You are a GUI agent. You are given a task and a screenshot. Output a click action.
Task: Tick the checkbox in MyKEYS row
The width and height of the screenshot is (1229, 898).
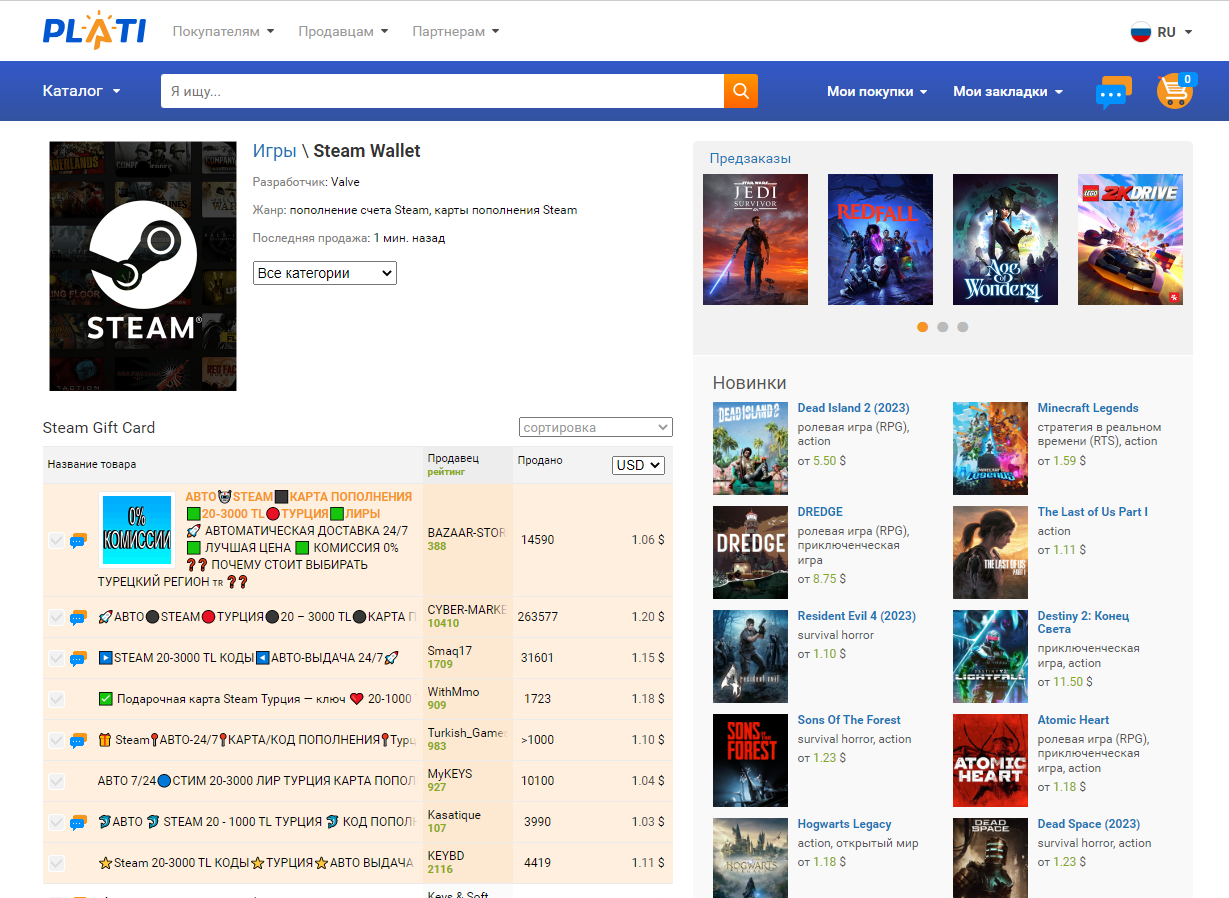[x=57, y=782]
